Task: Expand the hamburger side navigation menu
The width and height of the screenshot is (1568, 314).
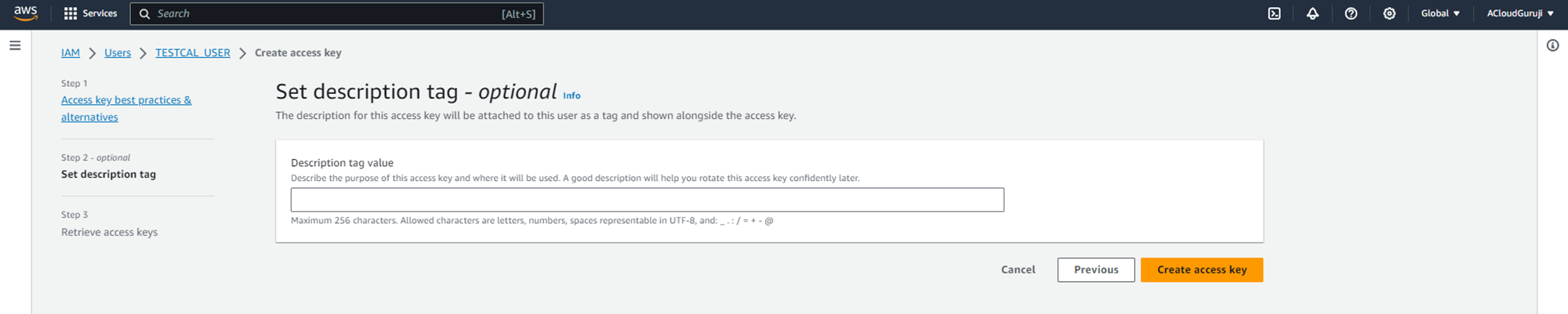Action: [15, 45]
